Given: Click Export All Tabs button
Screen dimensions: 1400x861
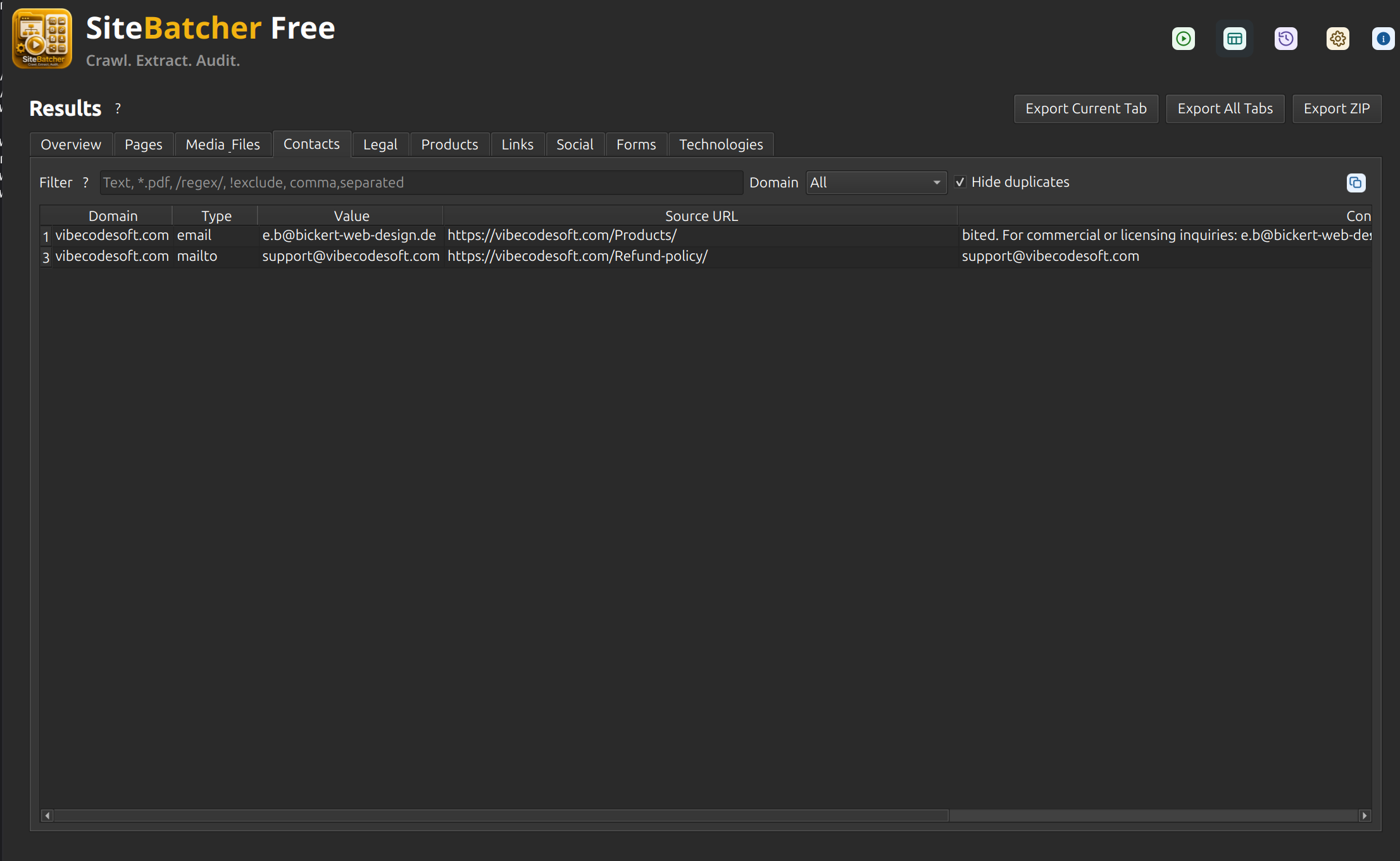Looking at the screenshot, I should [x=1225, y=109].
